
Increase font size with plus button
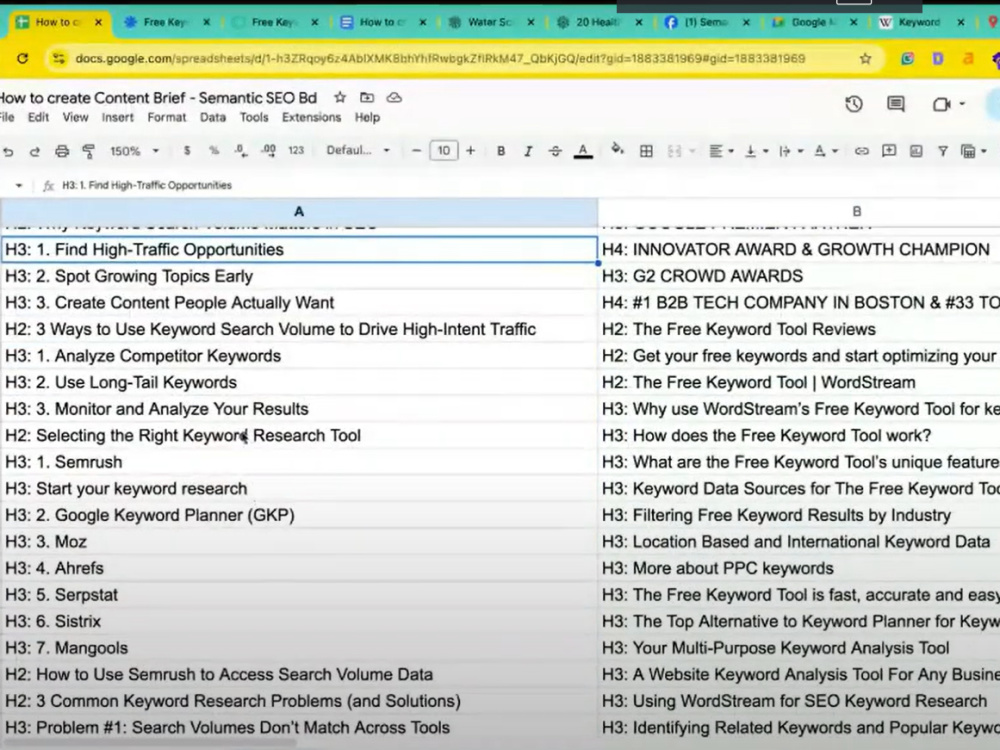[x=471, y=151]
